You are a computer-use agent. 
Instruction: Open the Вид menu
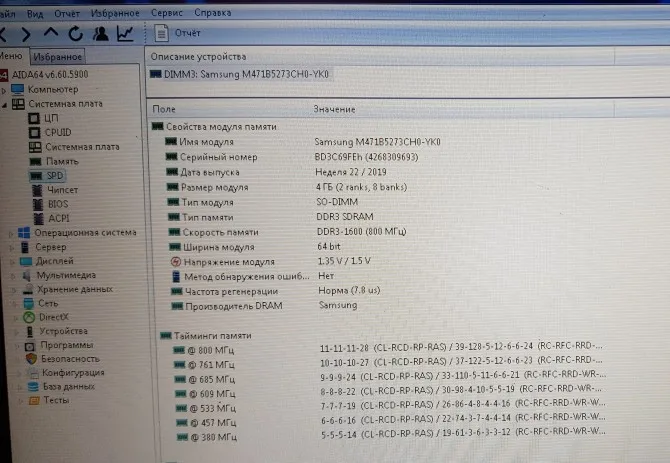pos(35,14)
